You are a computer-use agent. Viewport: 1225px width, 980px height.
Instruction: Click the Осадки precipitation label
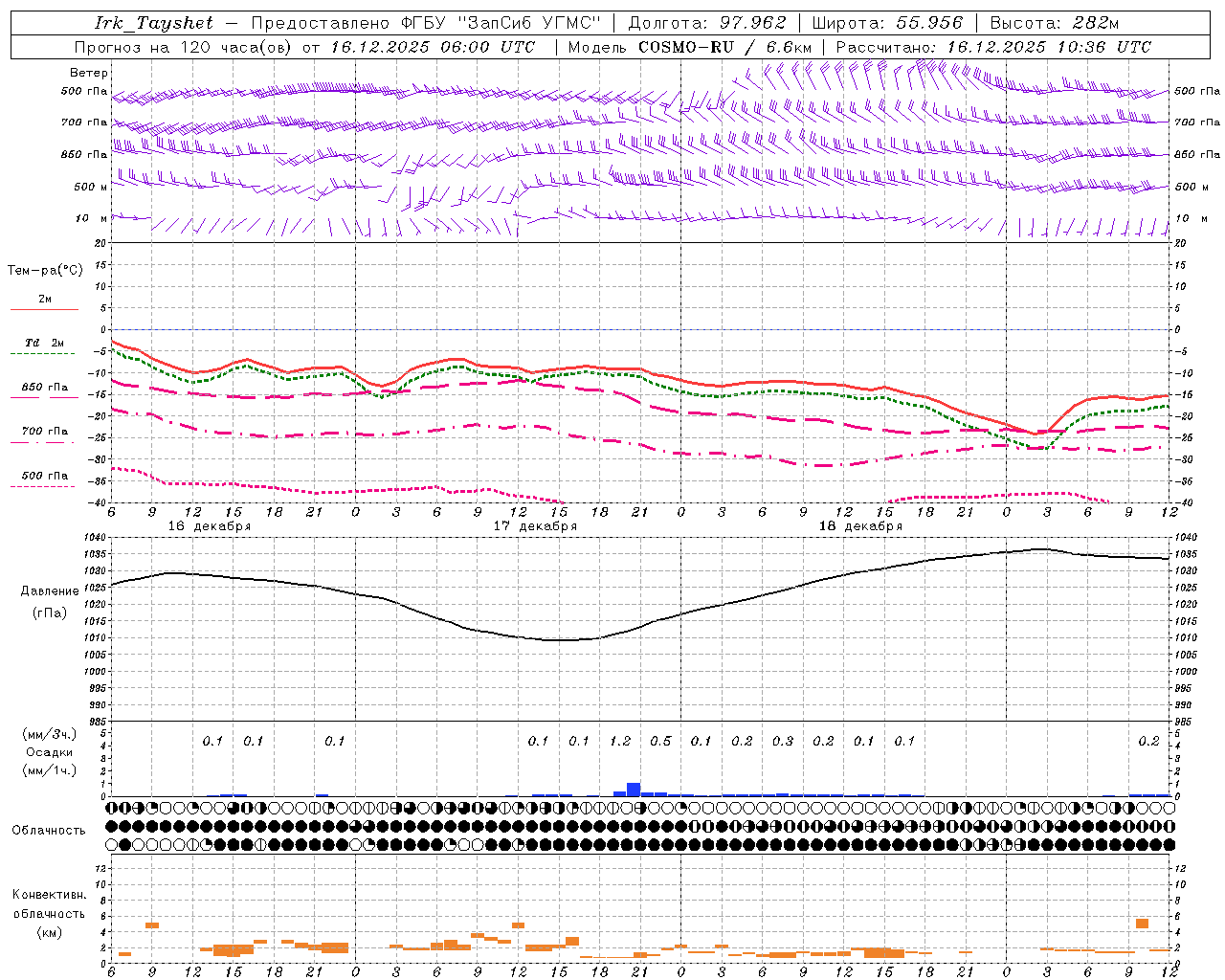click(50, 752)
